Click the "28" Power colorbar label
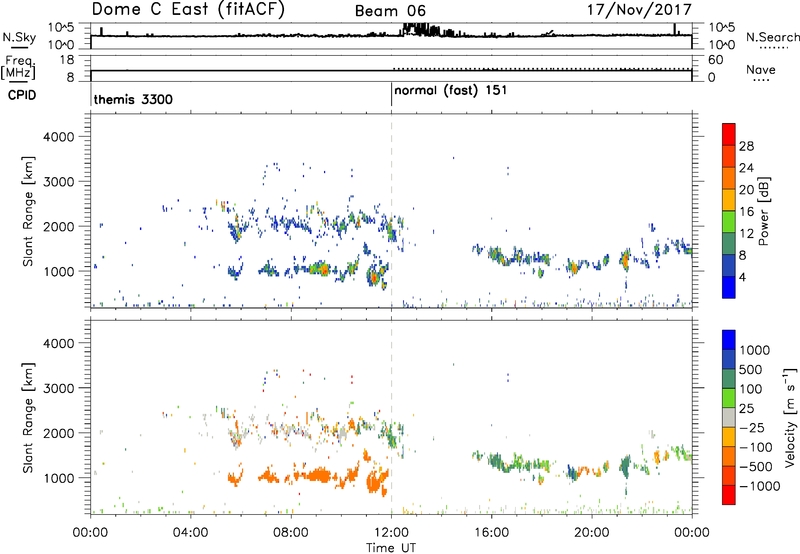Image resolution: width=800 pixels, height=554 pixels. [x=746, y=146]
